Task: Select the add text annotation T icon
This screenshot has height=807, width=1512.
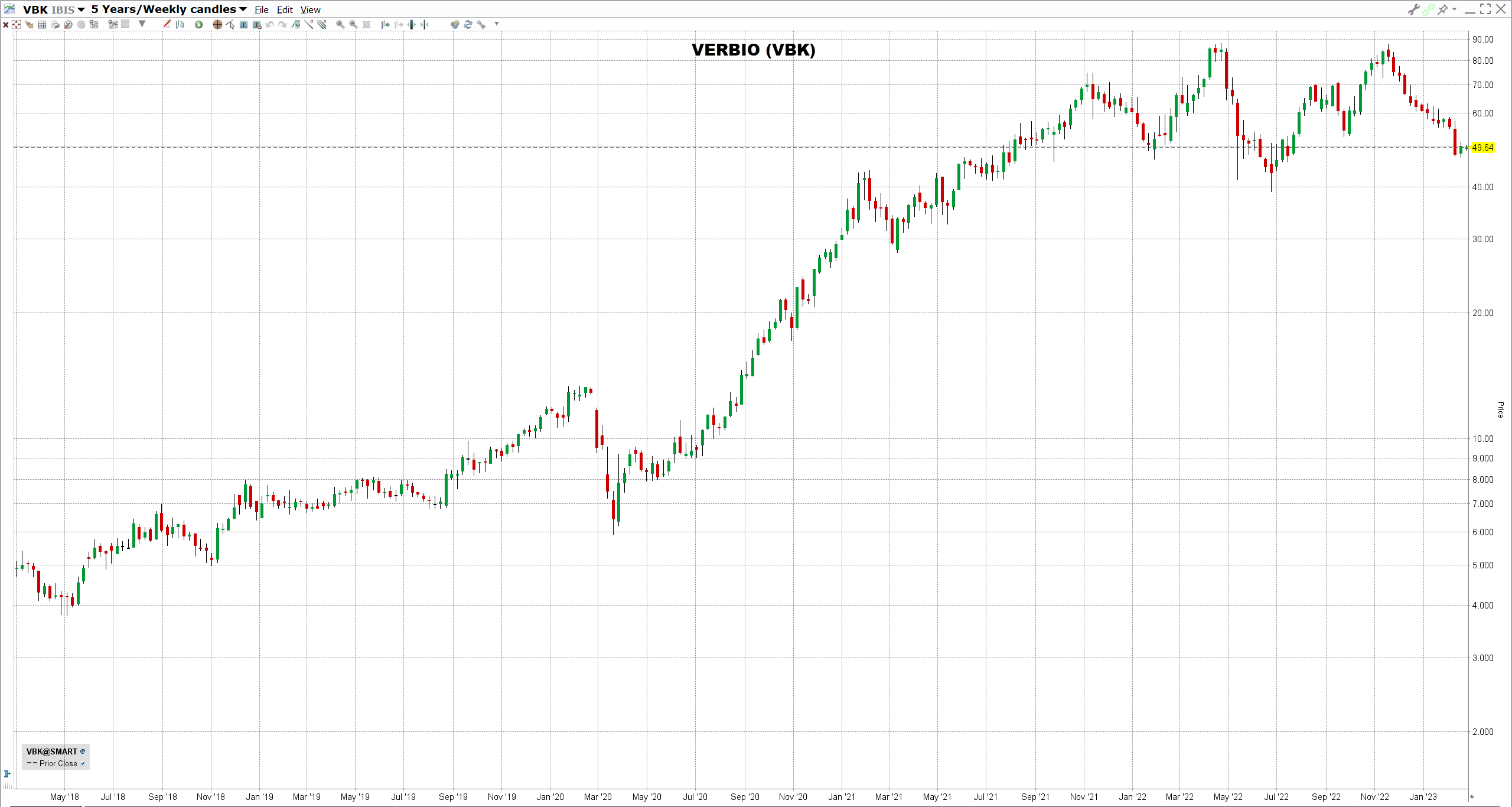Action: point(243,25)
